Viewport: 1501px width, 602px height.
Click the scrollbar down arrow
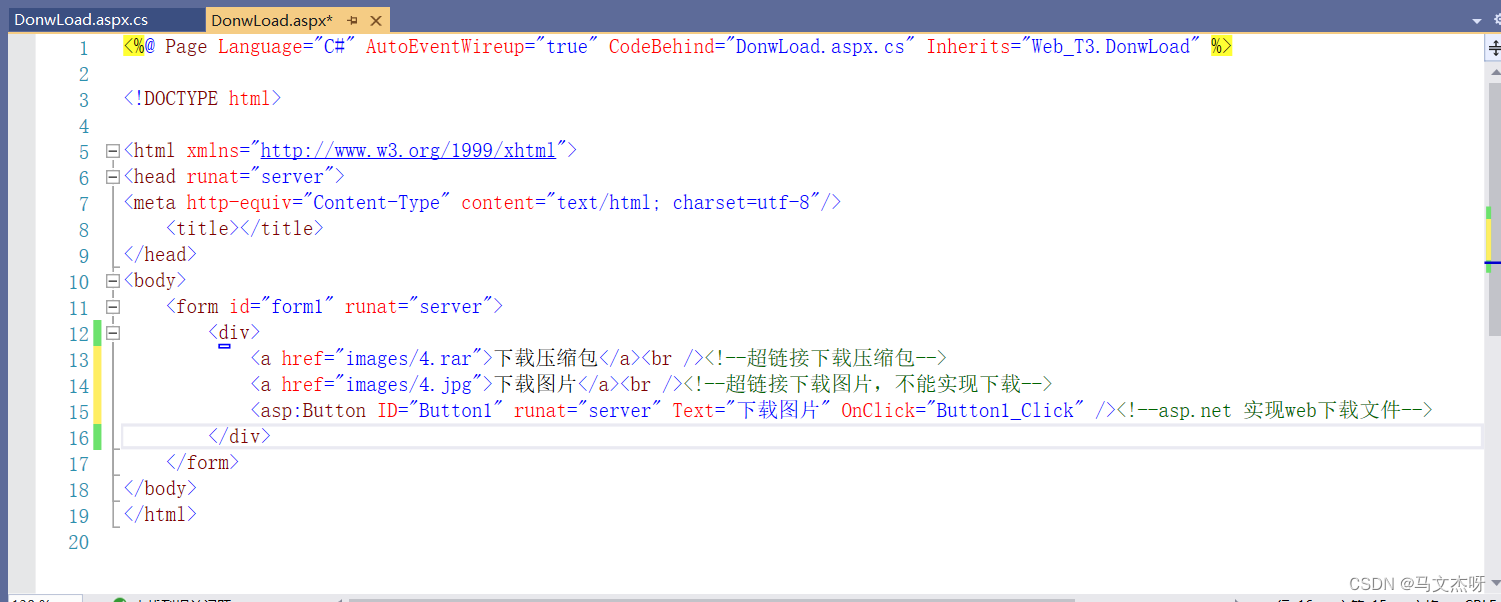(1495, 582)
